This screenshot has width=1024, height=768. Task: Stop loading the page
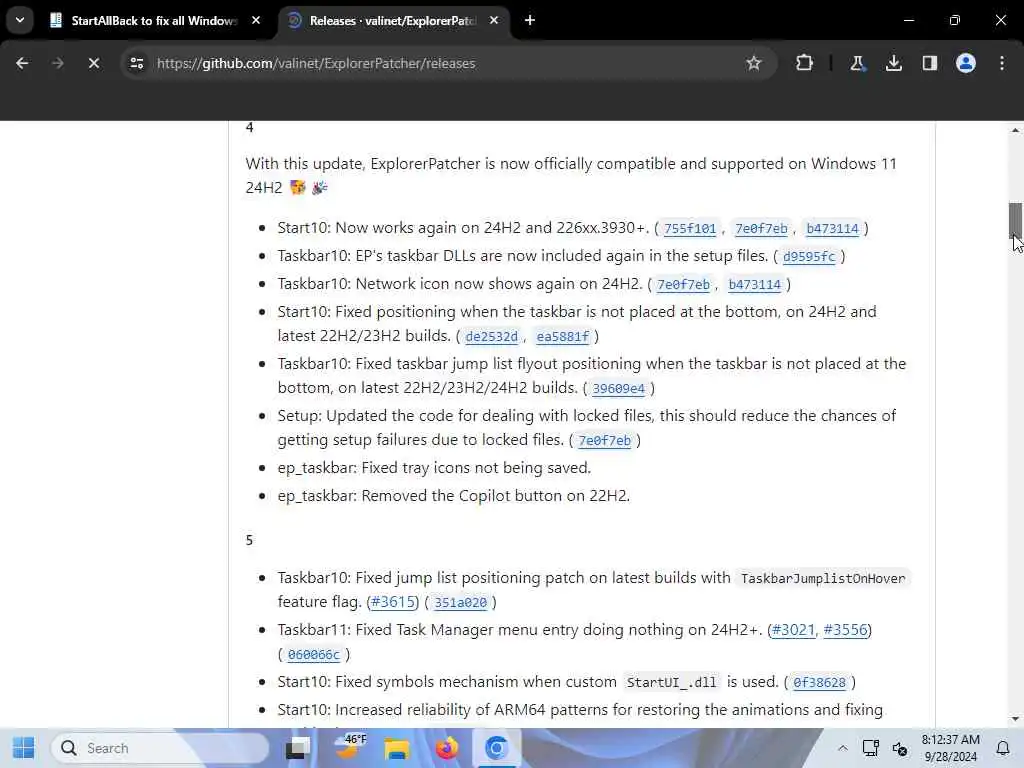(x=93, y=63)
